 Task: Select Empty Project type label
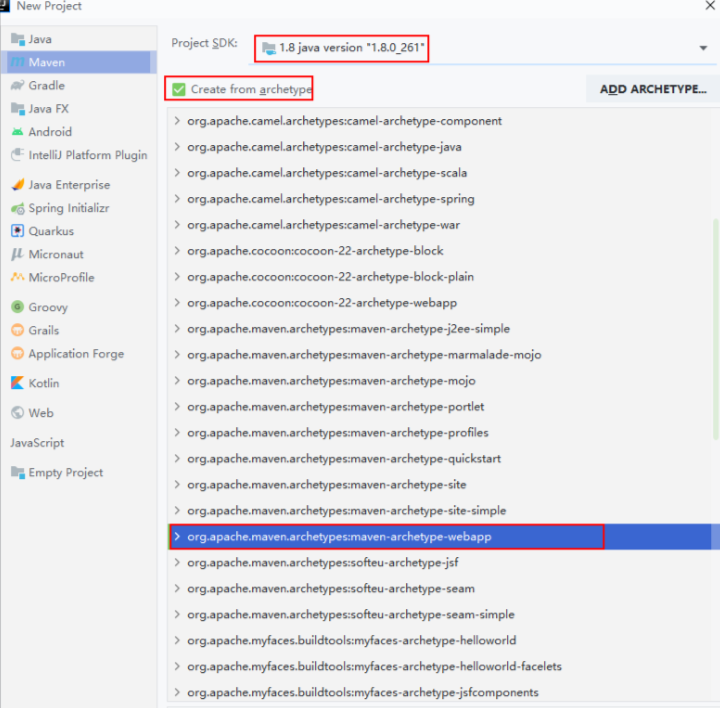coord(66,472)
